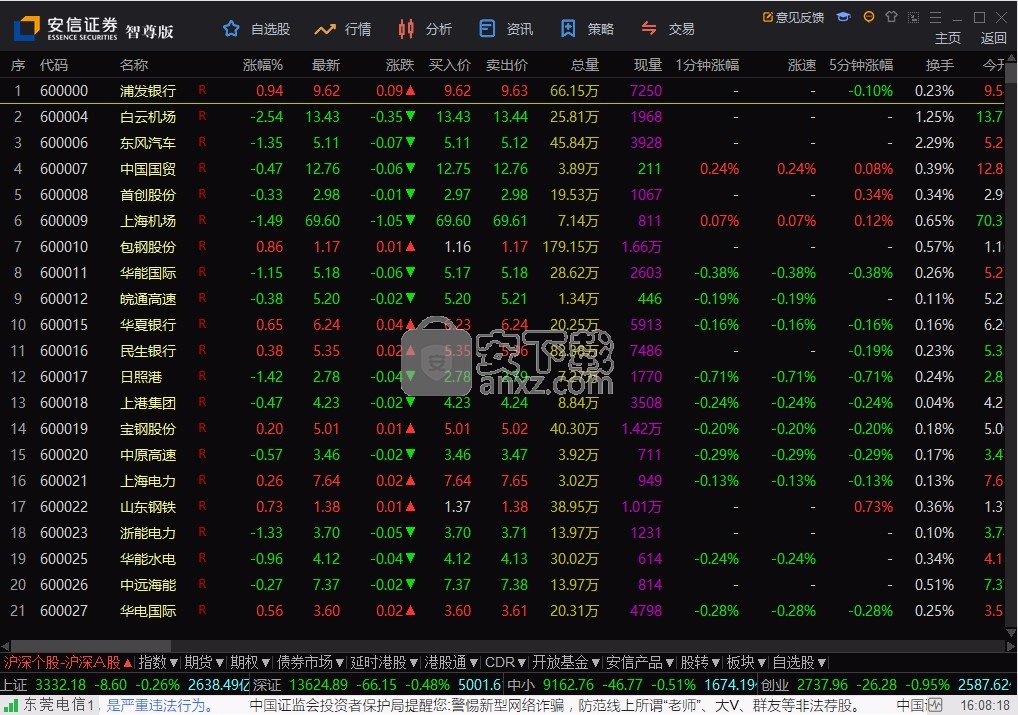Click the 返回 back link
The width and height of the screenshot is (1018, 715).
click(x=993, y=38)
